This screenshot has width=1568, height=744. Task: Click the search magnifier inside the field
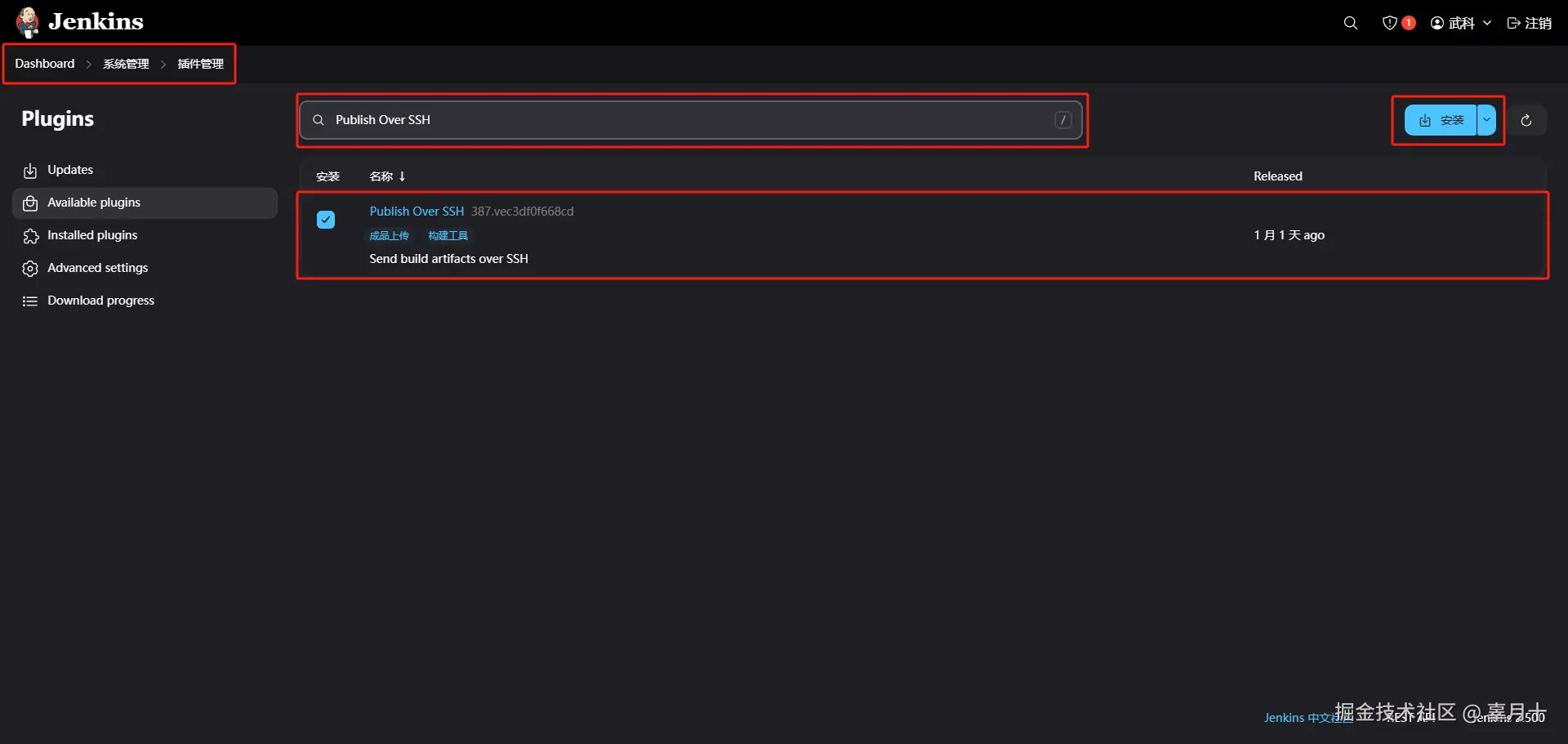point(318,120)
